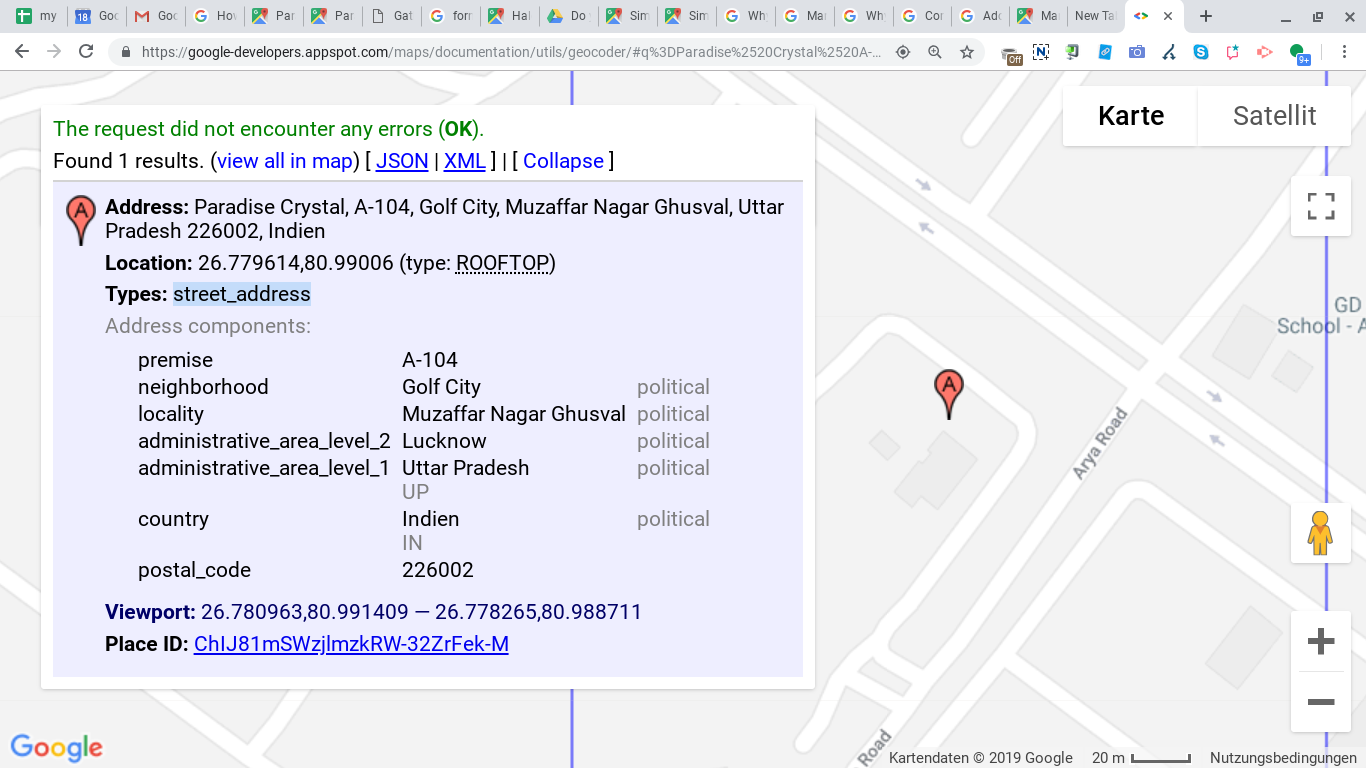The width and height of the screenshot is (1366, 768).
Task: Toggle the ad-blocker Off extension
Action: coord(1012,53)
